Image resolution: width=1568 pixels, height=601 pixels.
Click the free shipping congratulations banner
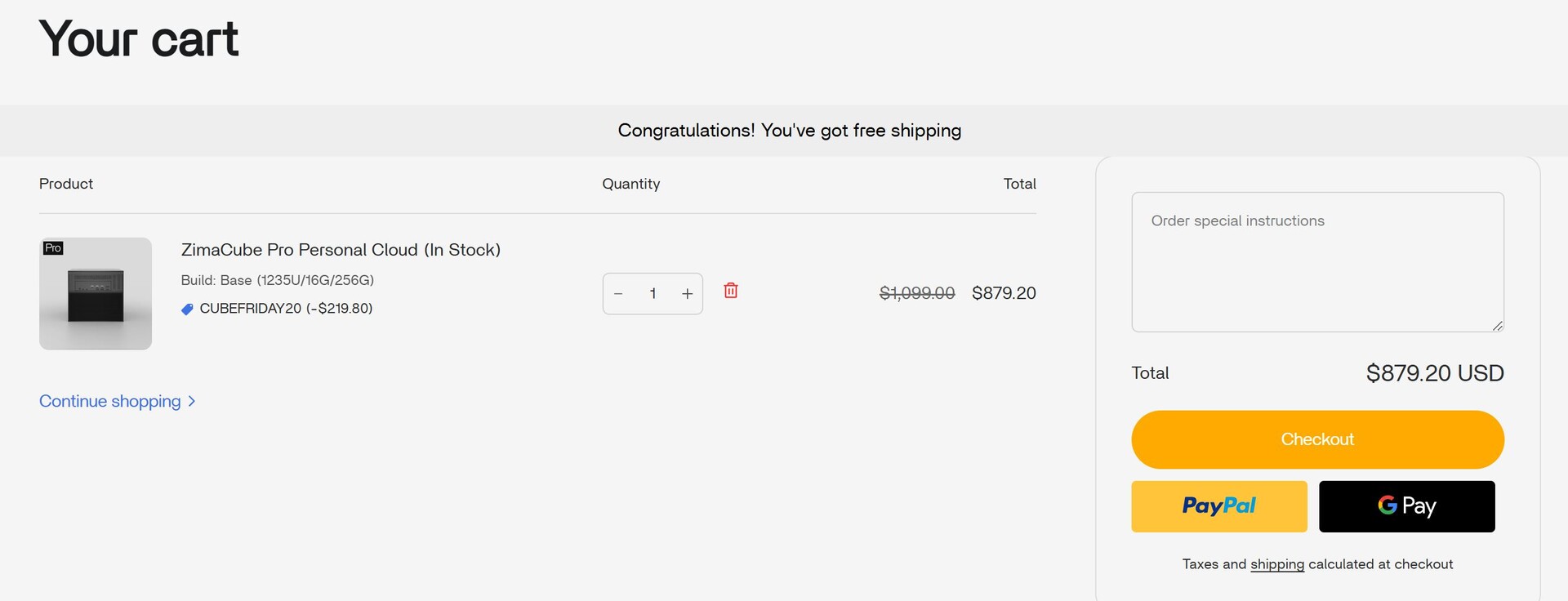(789, 131)
